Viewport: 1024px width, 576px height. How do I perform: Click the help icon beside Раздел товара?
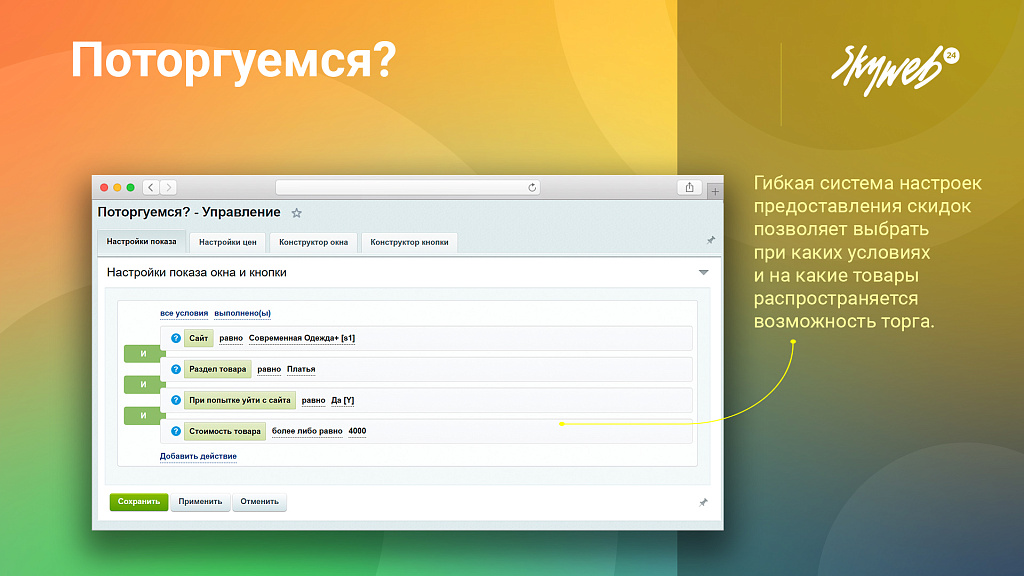pos(174,369)
